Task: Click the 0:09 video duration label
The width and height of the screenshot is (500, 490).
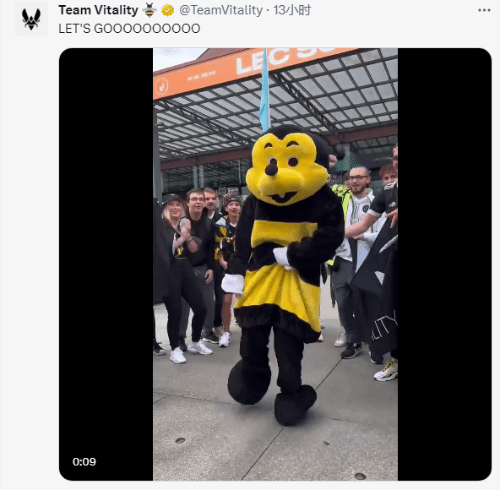Action: pos(84,462)
